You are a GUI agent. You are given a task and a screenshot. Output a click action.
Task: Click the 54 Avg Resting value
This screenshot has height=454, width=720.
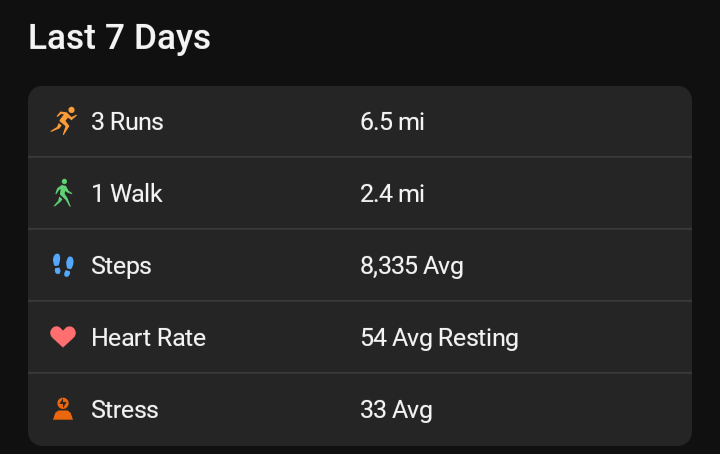(439, 337)
